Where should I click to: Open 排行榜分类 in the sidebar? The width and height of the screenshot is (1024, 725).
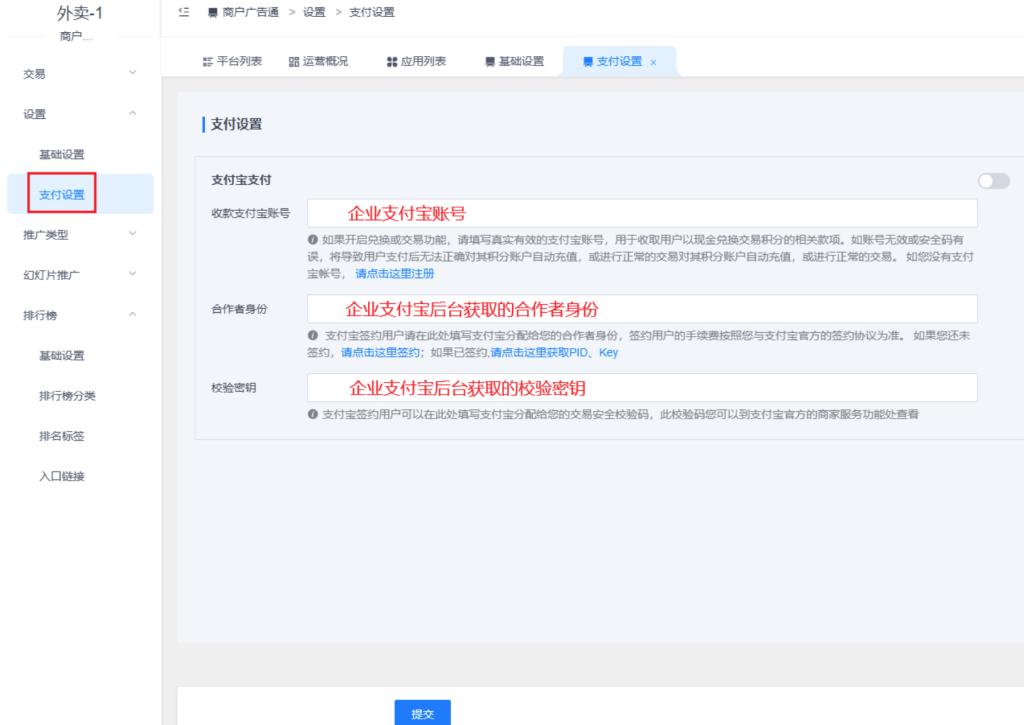[67, 396]
